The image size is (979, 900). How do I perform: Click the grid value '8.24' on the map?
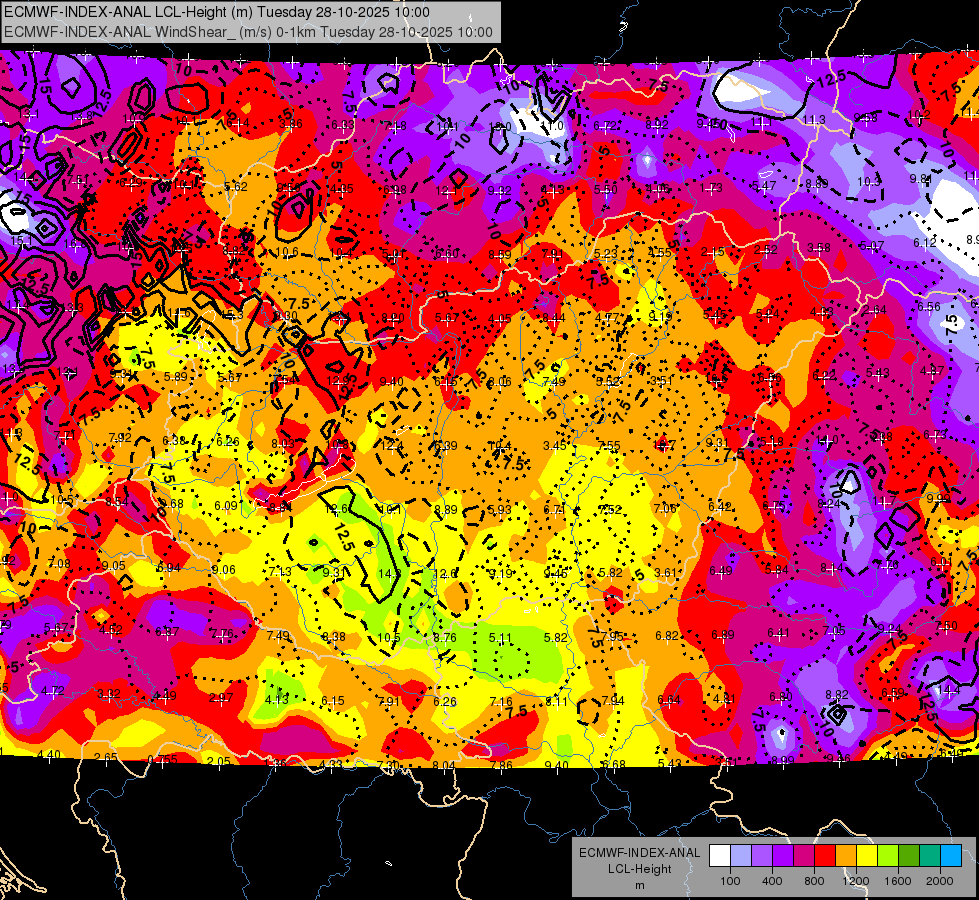829,504
